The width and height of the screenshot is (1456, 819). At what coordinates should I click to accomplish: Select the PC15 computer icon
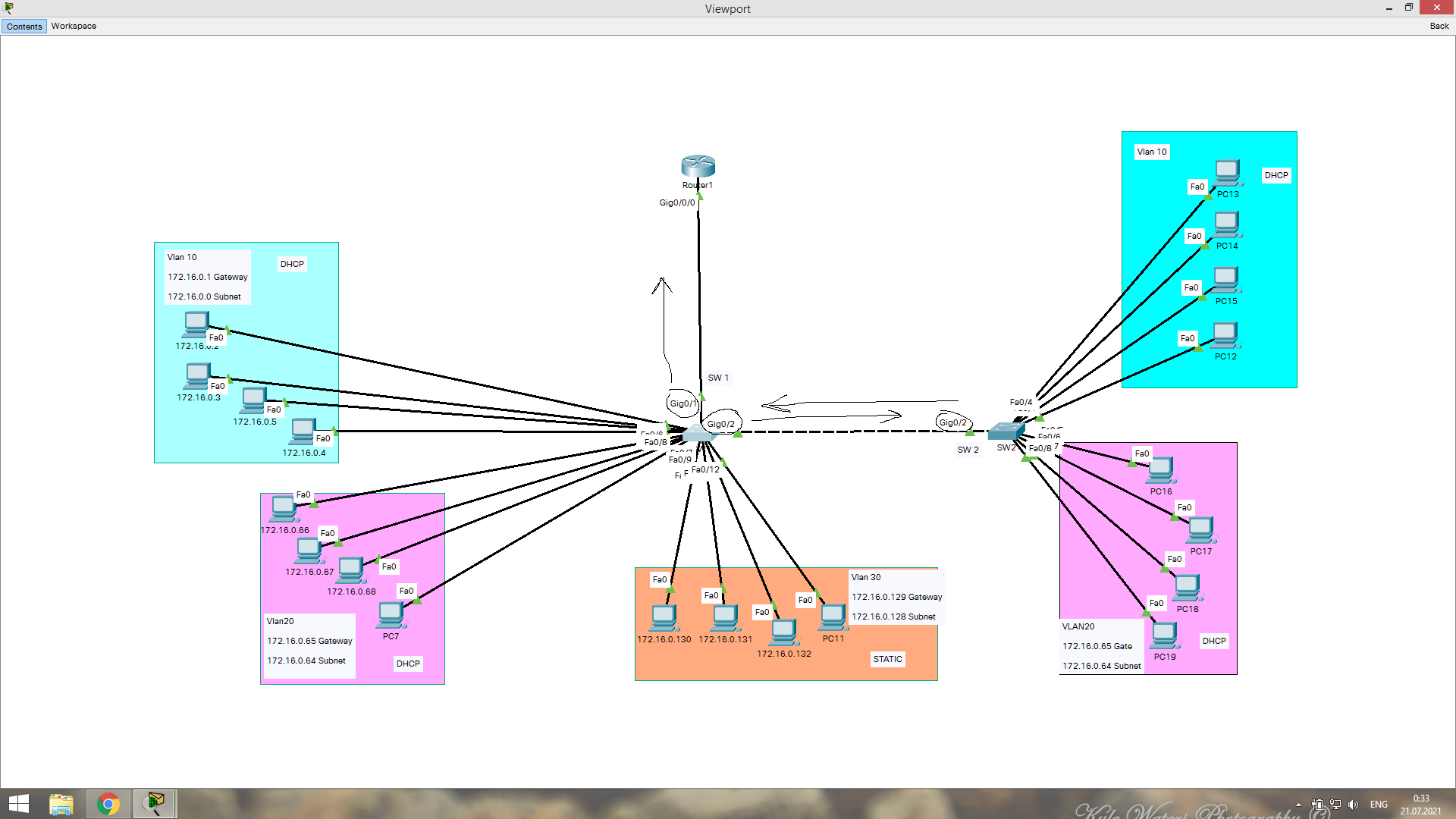(x=1225, y=280)
